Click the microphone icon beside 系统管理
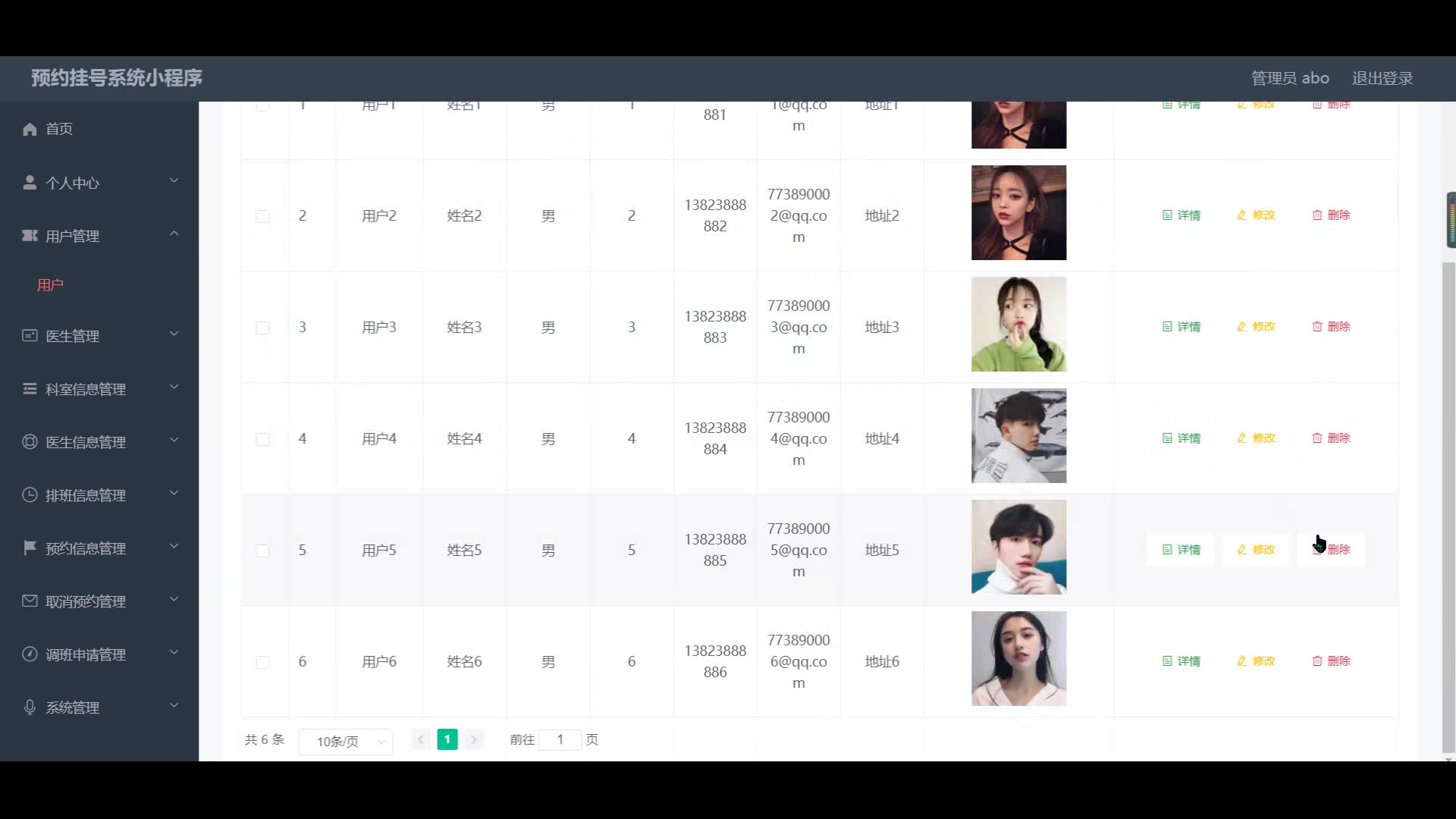The image size is (1456, 819). point(30,707)
